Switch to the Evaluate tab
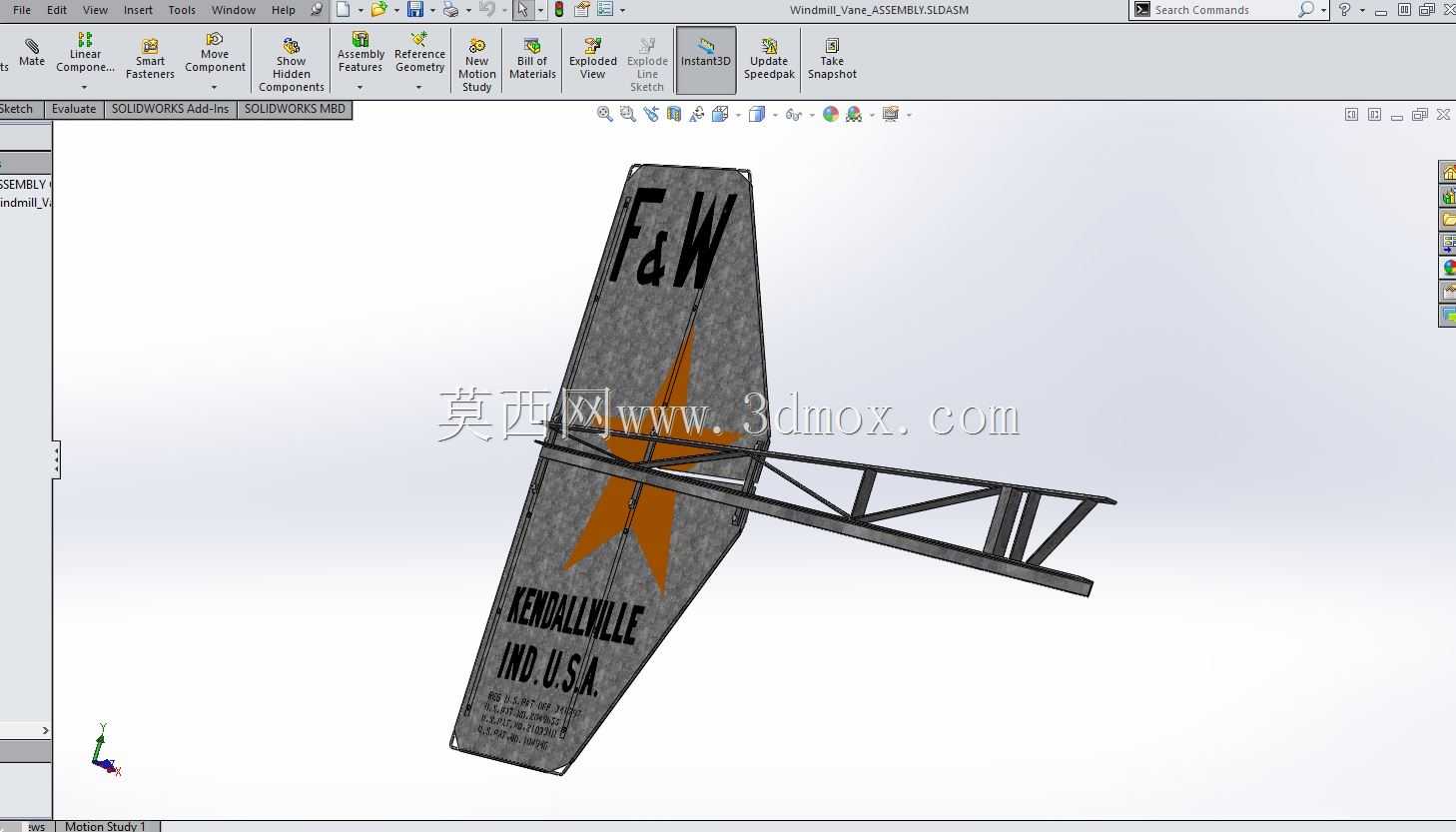Viewport: 1456px width, 832px height. pos(74,109)
